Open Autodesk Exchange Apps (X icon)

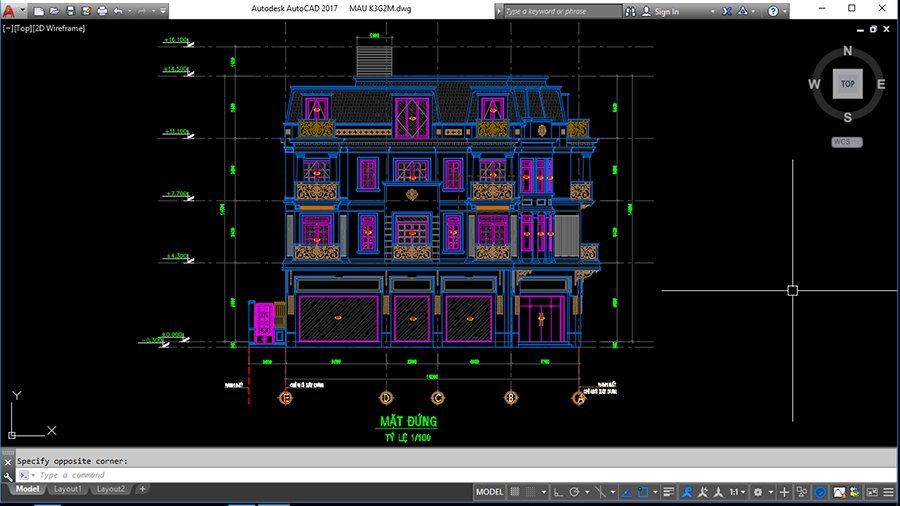(x=727, y=11)
